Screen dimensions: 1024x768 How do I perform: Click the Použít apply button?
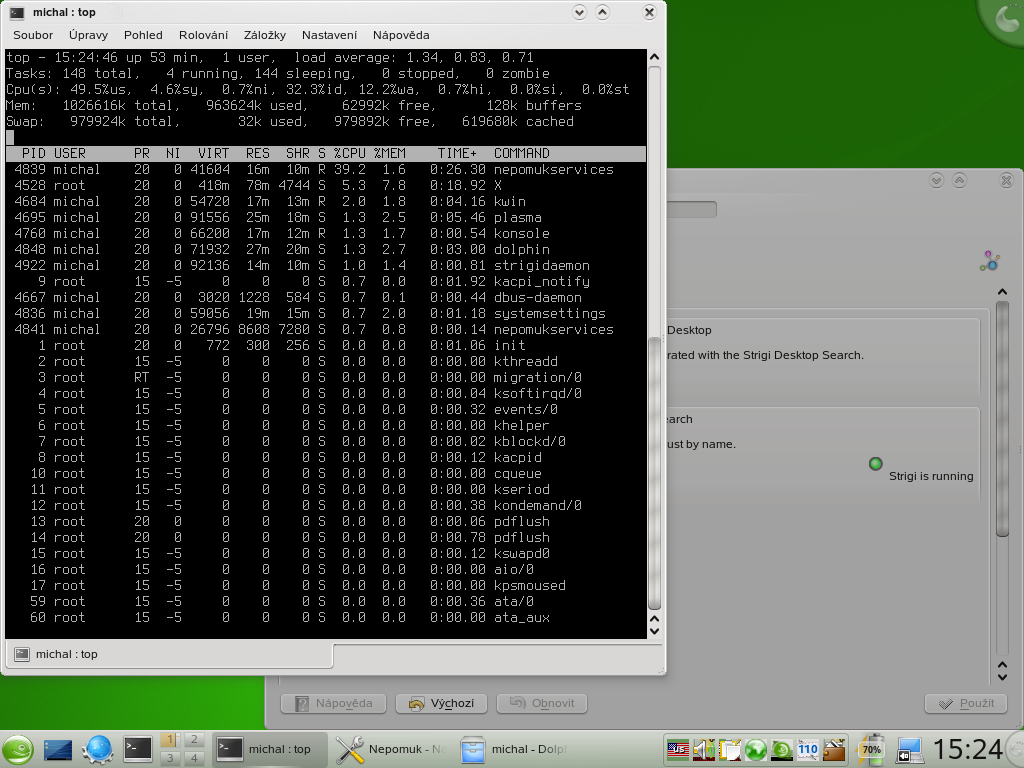click(966, 703)
